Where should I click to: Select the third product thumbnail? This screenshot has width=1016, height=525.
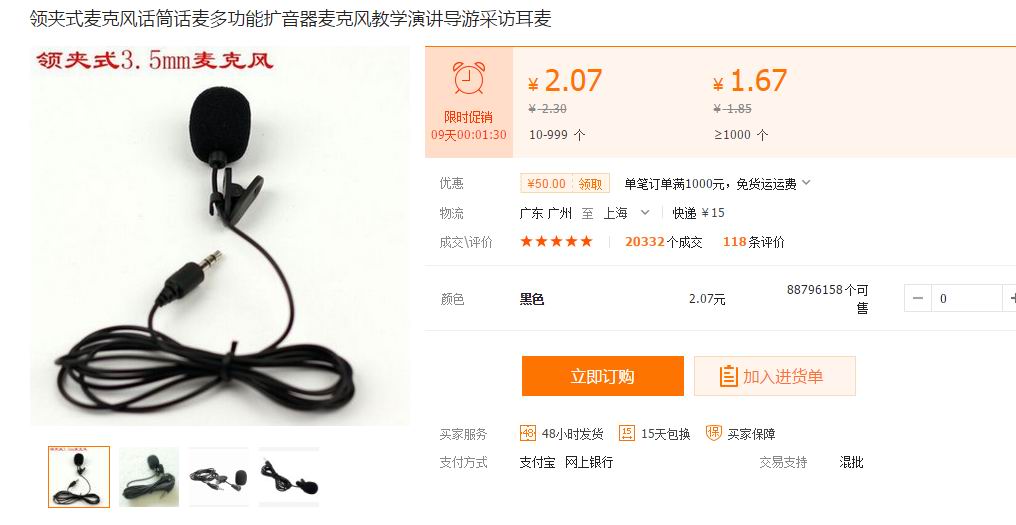pos(218,476)
